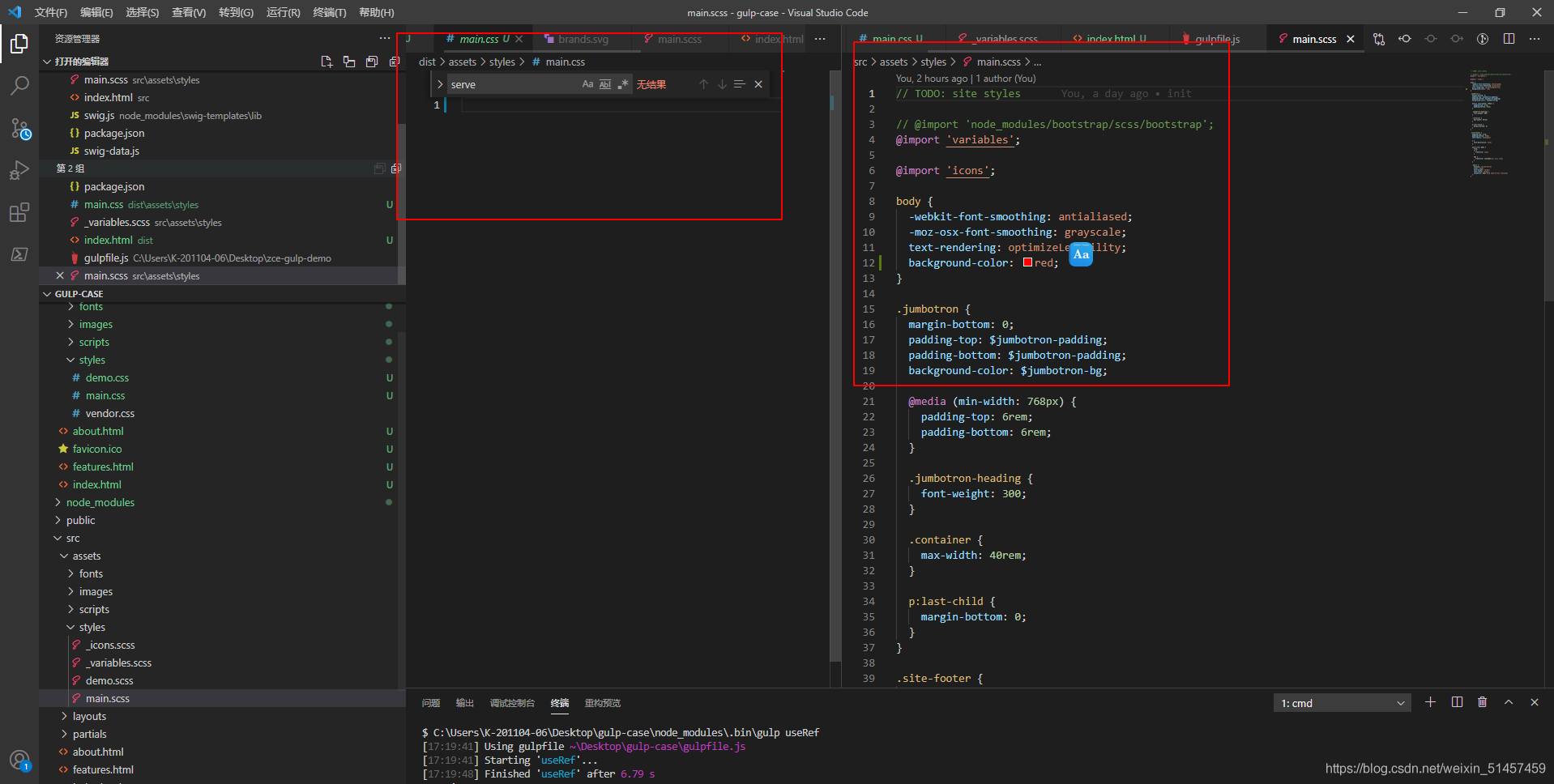
Task: Click the src breadcrumb in right editor
Action: click(x=860, y=62)
